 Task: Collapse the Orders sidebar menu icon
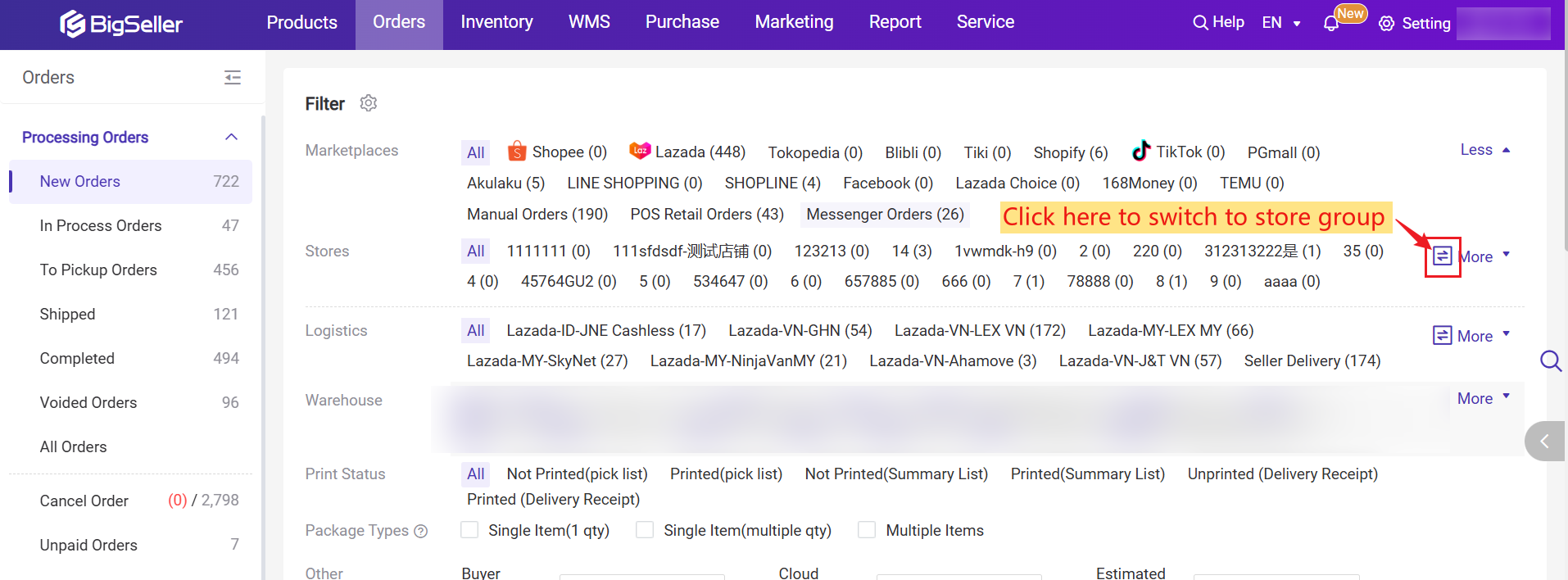click(x=233, y=77)
